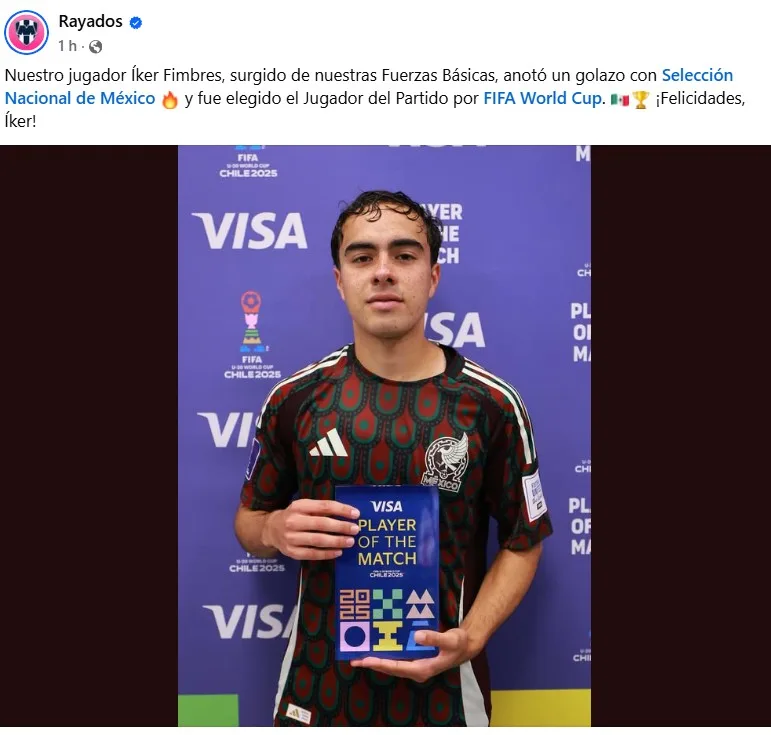
Task: Click the Rayados page name
Action: click(90, 21)
